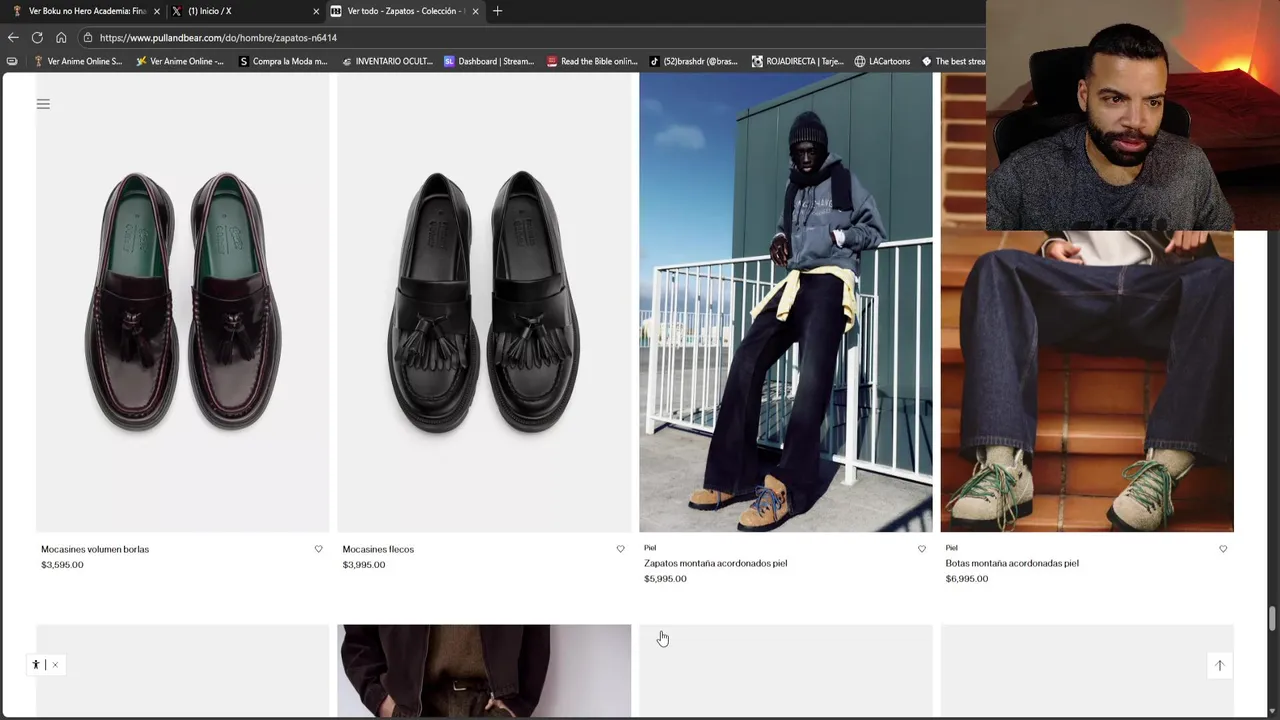Click Piel label above Zapatos montaña
The width and height of the screenshot is (1280, 720).
coord(650,548)
